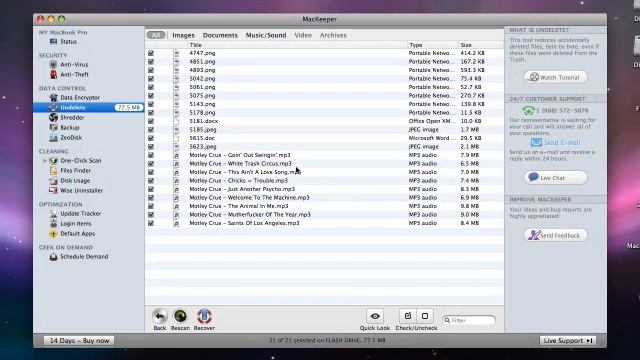Click the Uncheck all icon button
The height and width of the screenshot is (360, 640).
point(425,316)
